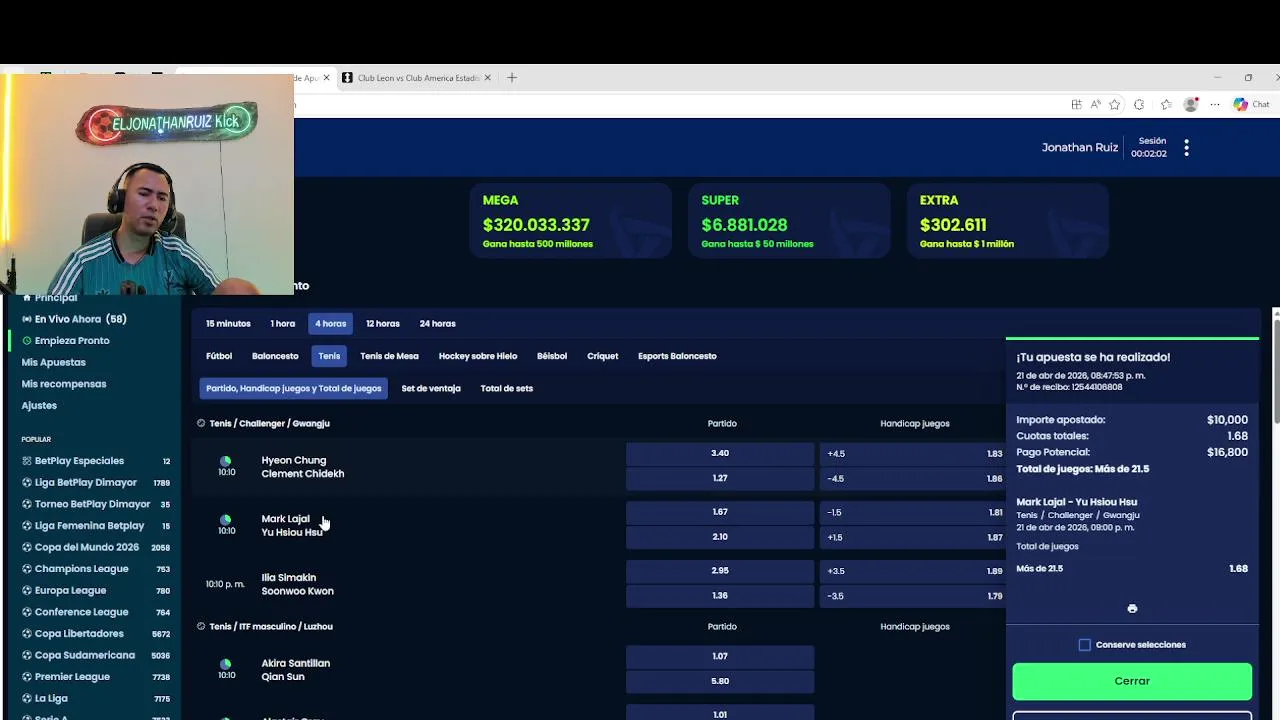The height and width of the screenshot is (720, 1280).
Task: Open the SUPER jackpot card
Action: pyautogui.click(x=789, y=221)
